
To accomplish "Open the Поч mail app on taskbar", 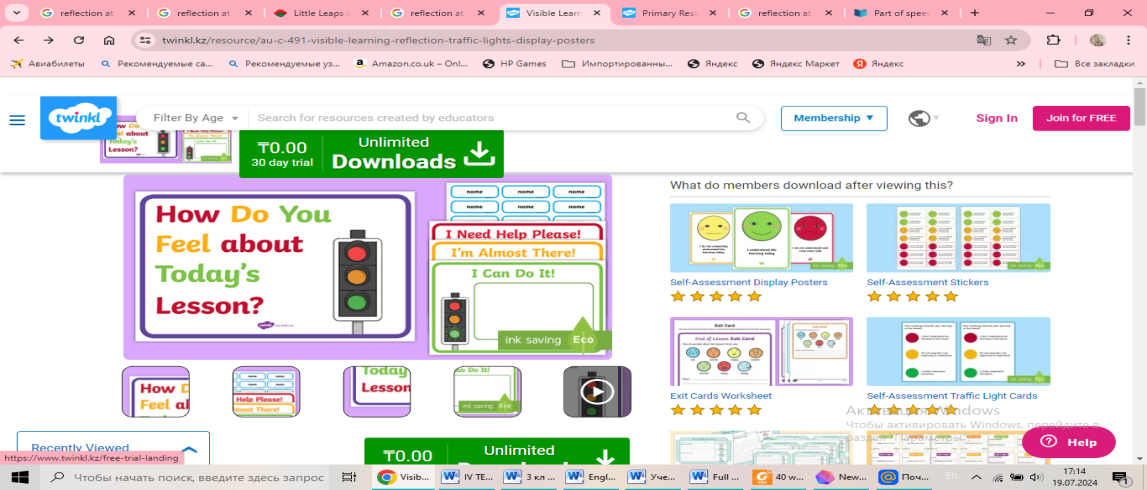I will click(x=903, y=477).
